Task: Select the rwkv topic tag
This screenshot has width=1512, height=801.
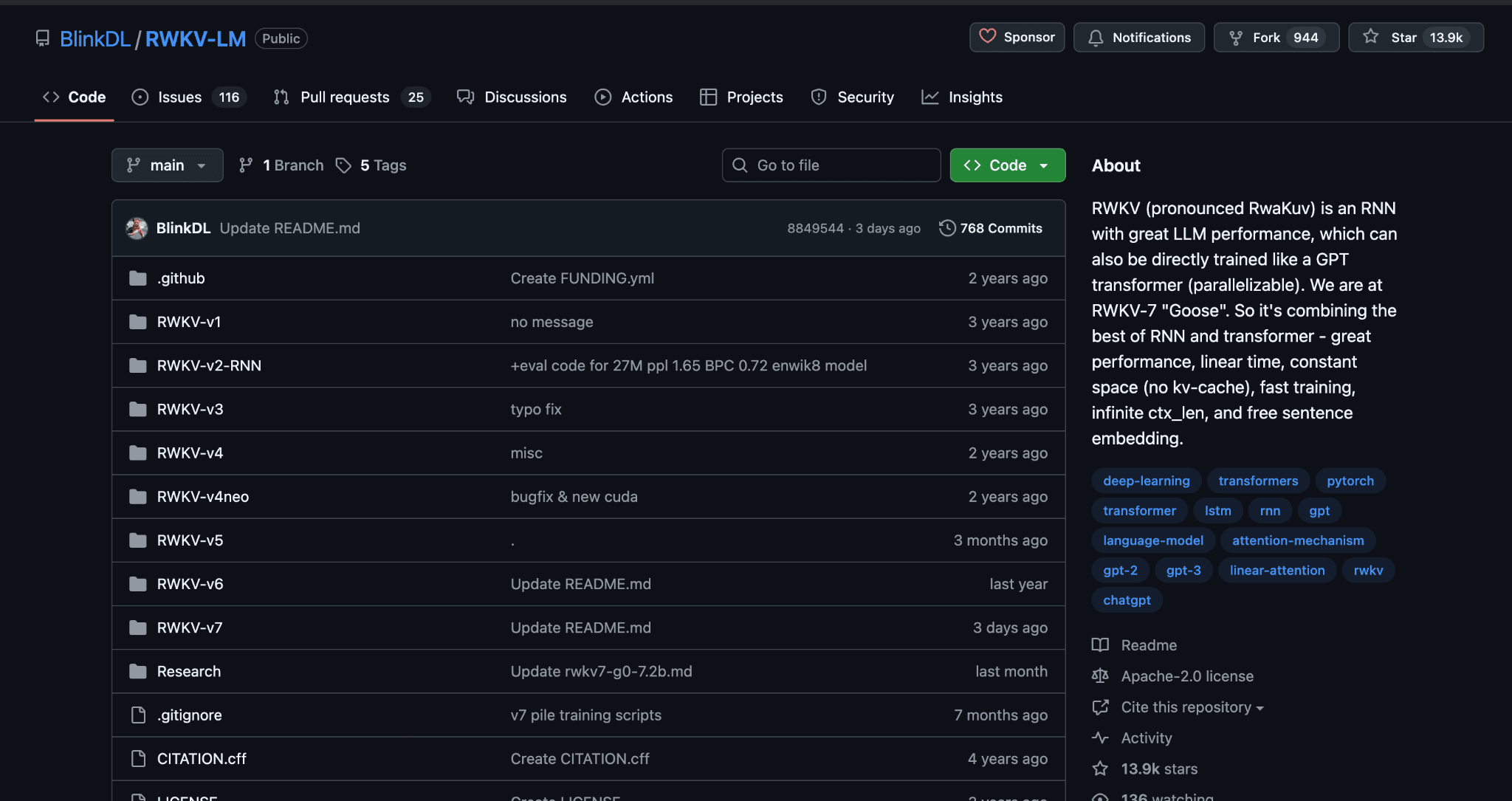Action: click(1368, 570)
